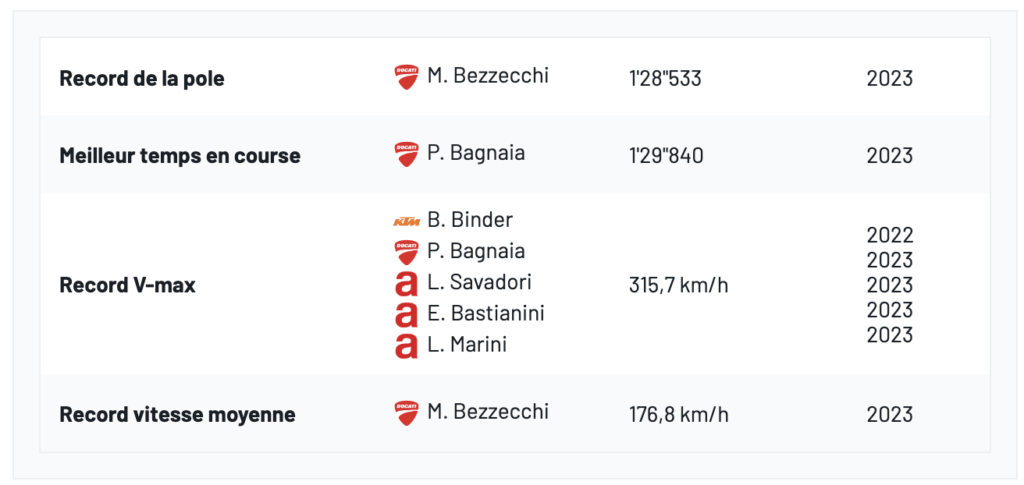Open rider name L. Marini
The height and width of the screenshot is (485, 1024).
point(467,345)
